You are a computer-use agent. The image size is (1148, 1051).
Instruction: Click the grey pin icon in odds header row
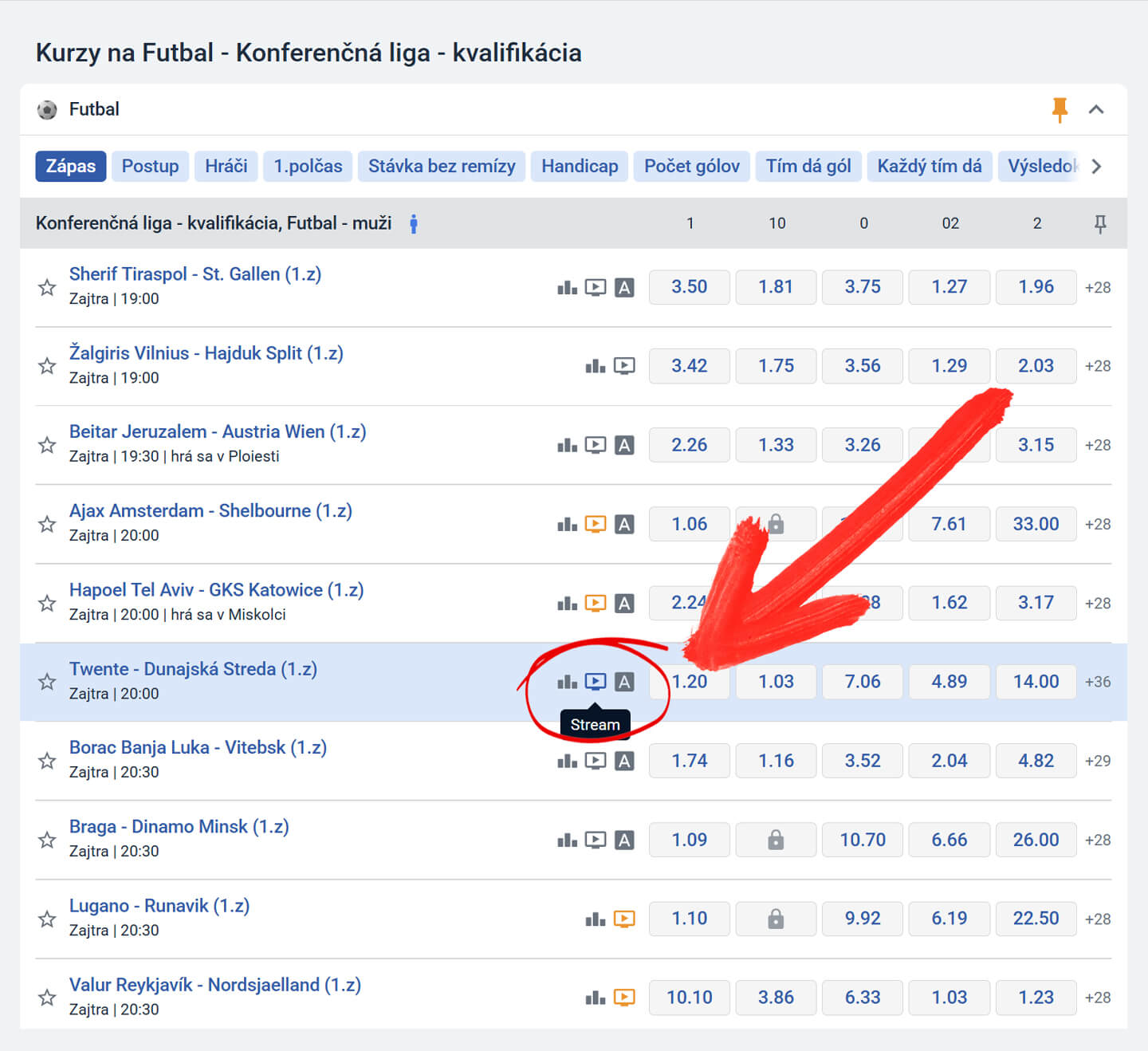point(1100,224)
